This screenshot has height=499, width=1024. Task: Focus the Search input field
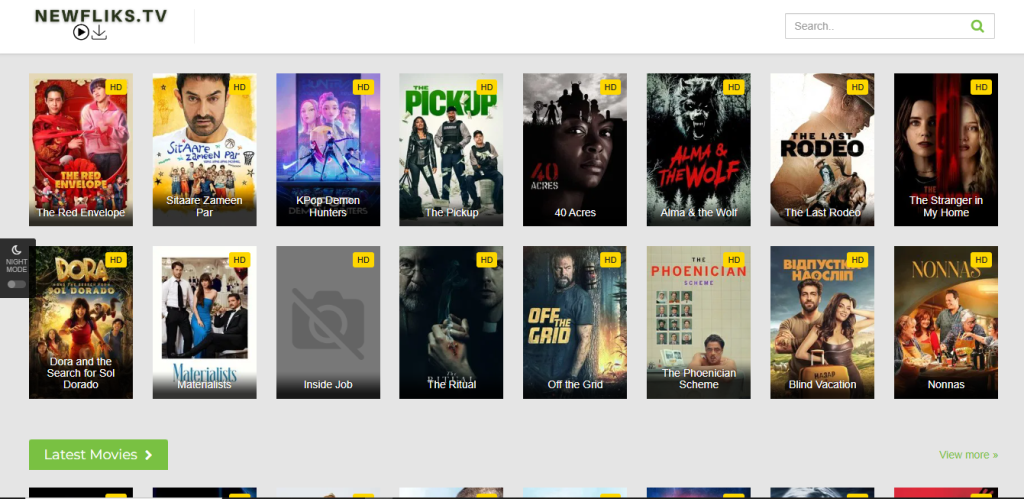878,26
